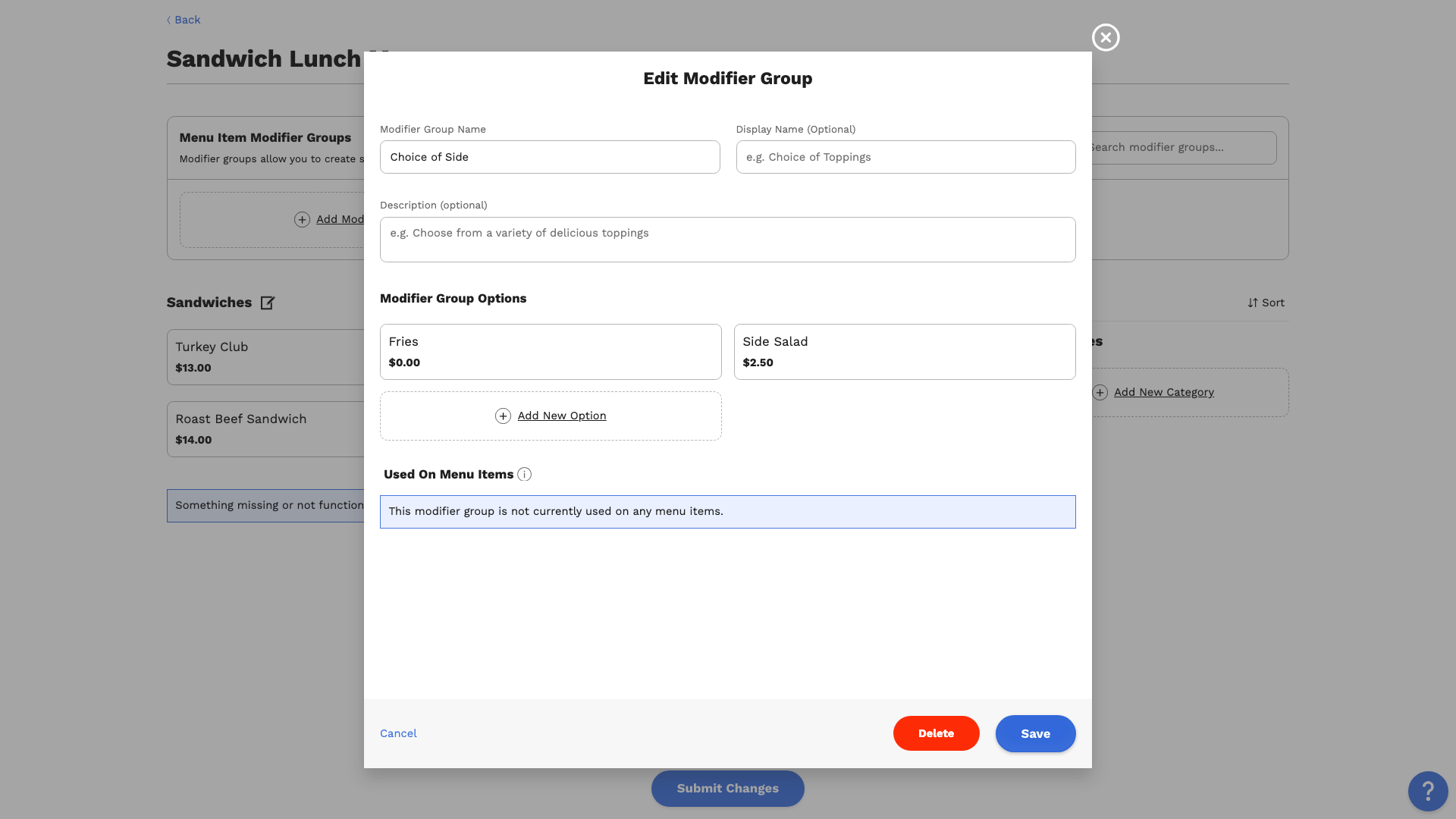
Task: Open the Fries option card
Action: [551, 352]
